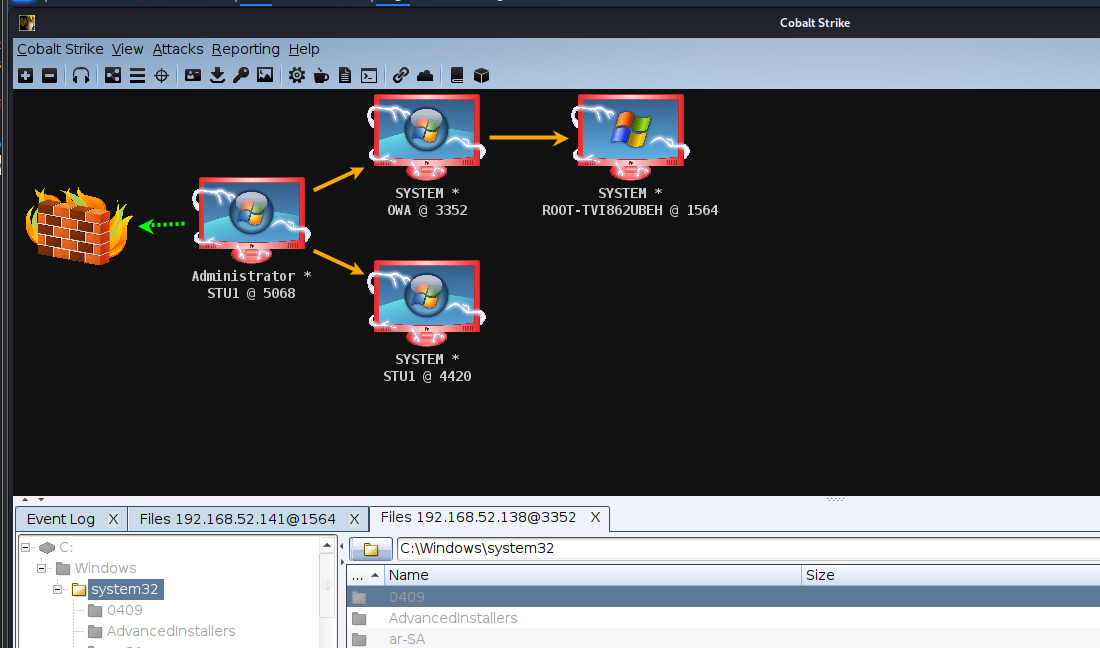
Task: Open the Cobalt Strike menu
Action: (60, 49)
